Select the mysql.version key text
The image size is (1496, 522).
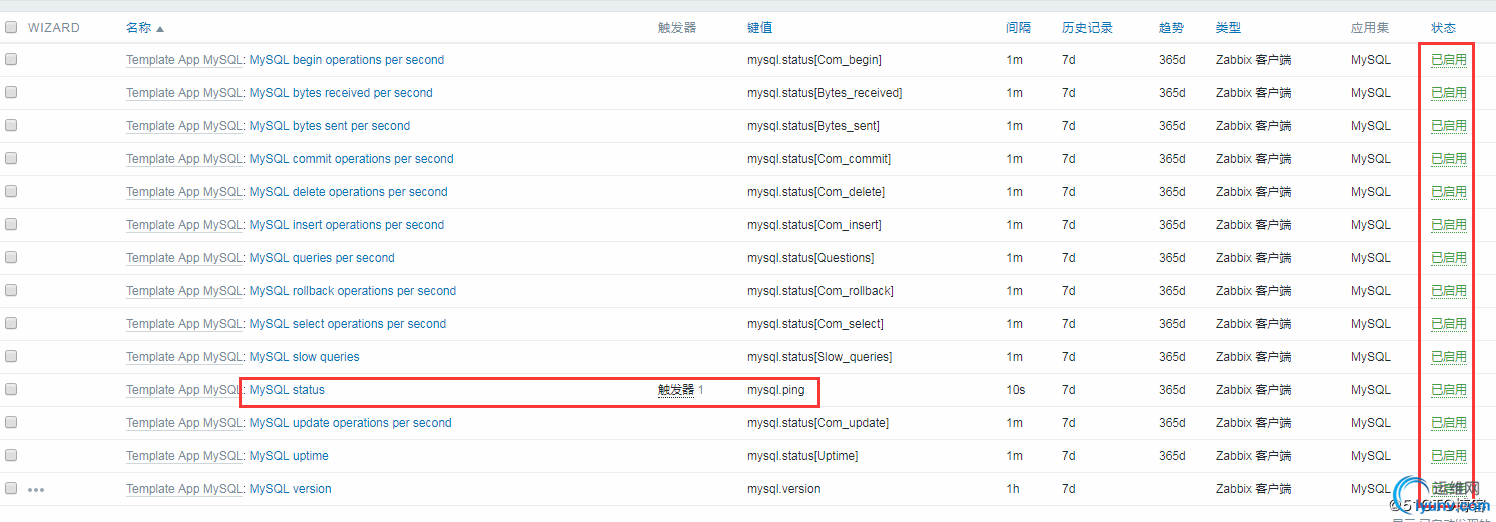(x=783, y=489)
